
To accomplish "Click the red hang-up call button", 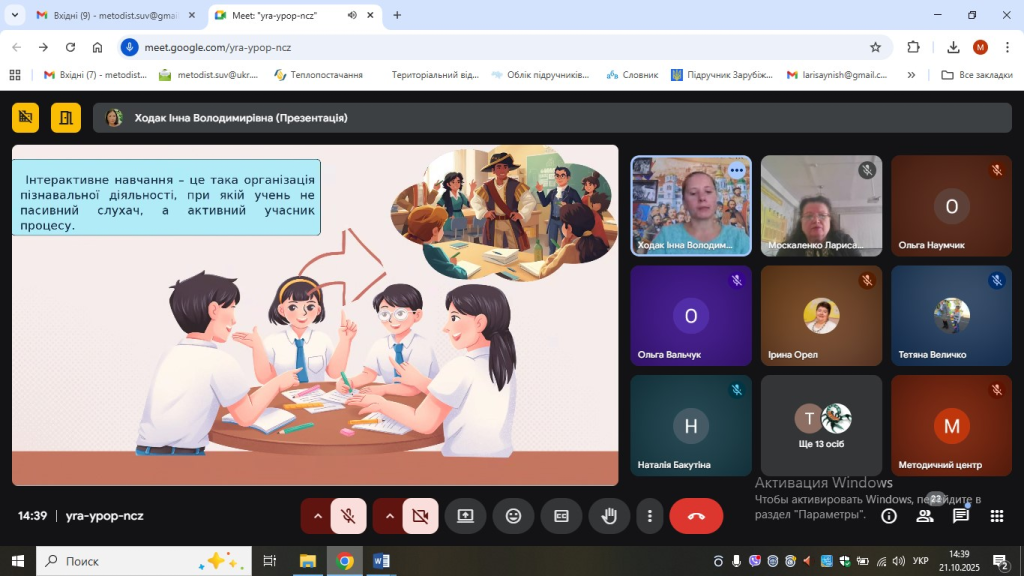I will coord(696,516).
